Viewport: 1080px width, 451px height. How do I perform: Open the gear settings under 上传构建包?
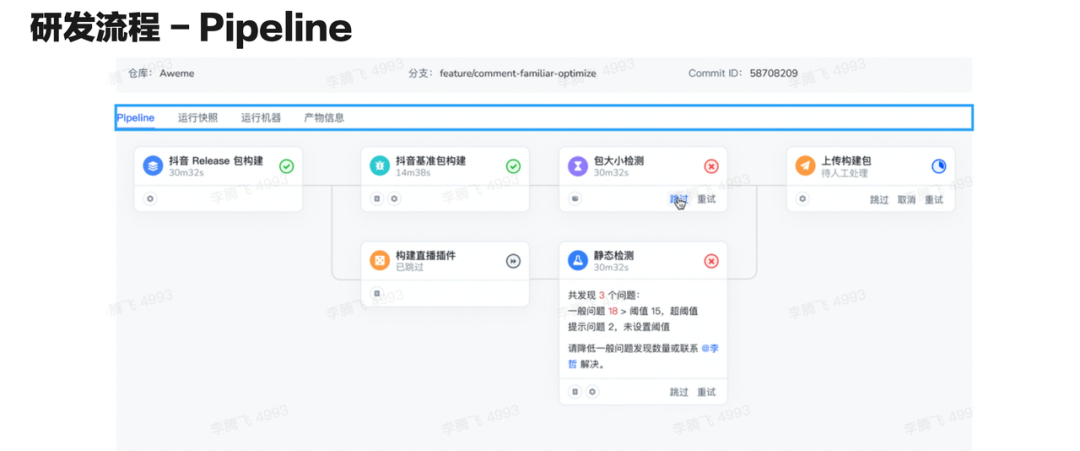(x=802, y=198)
